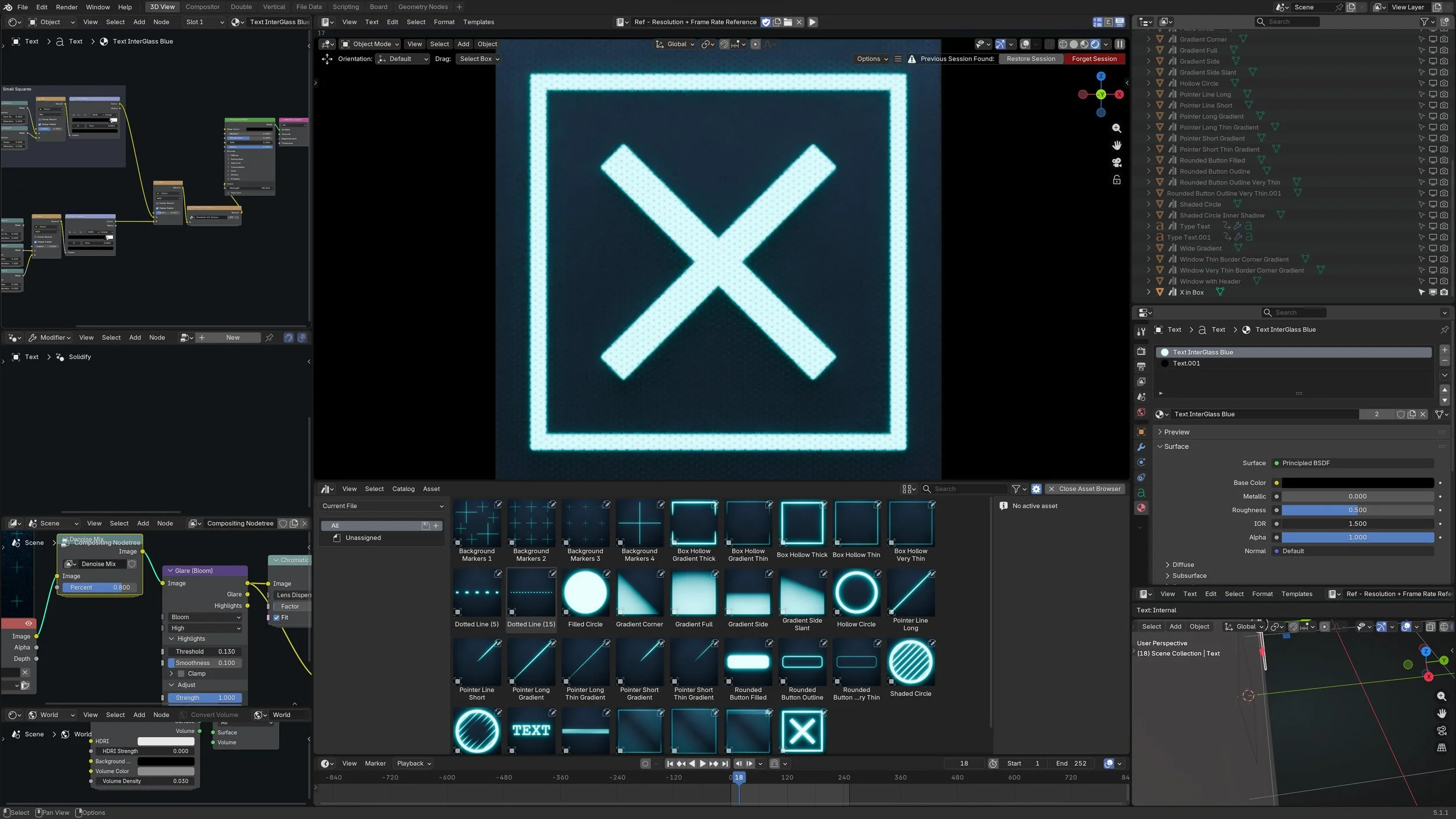1456x819 pixels.
Task: Jump to the timeline's end frame
Action: tap(725, 764)
